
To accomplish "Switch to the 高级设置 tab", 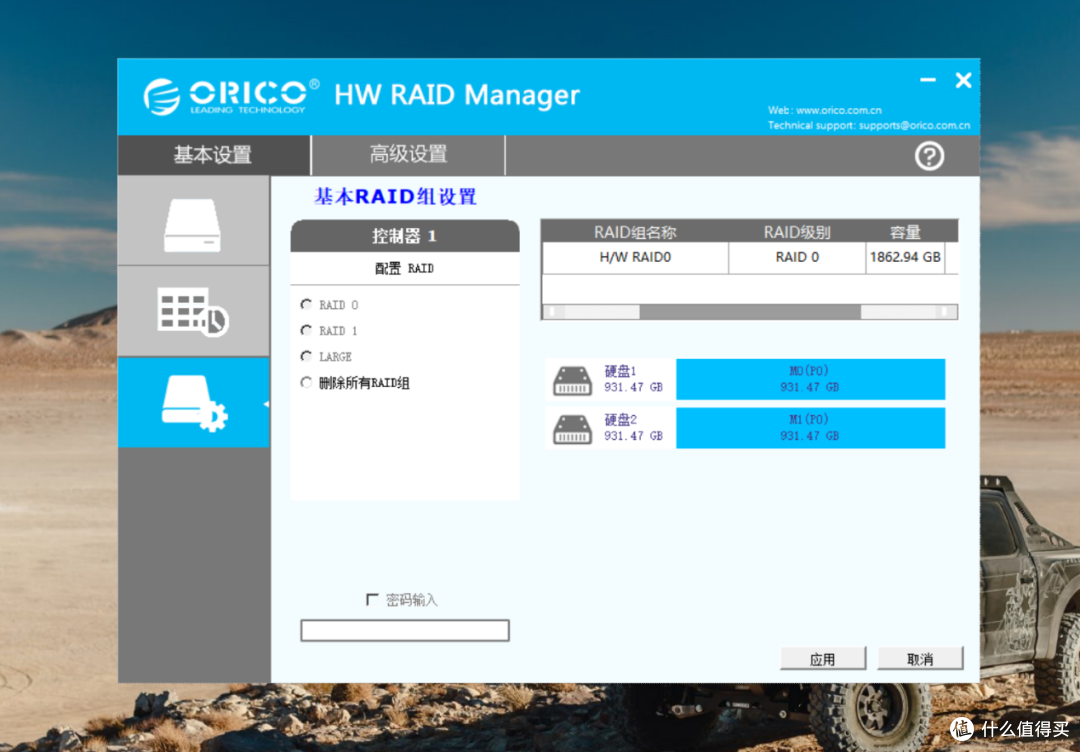I will pos(408,155).
